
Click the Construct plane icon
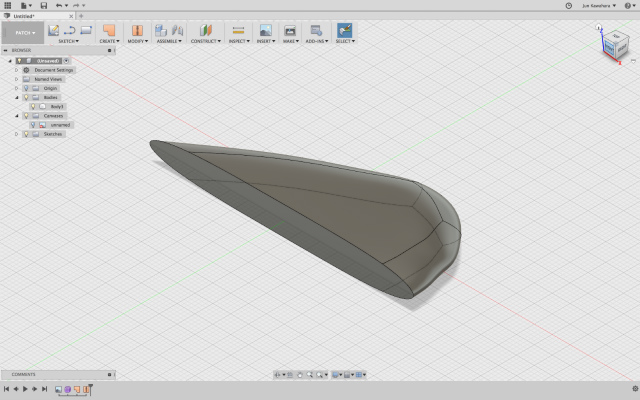click(206, 30)
